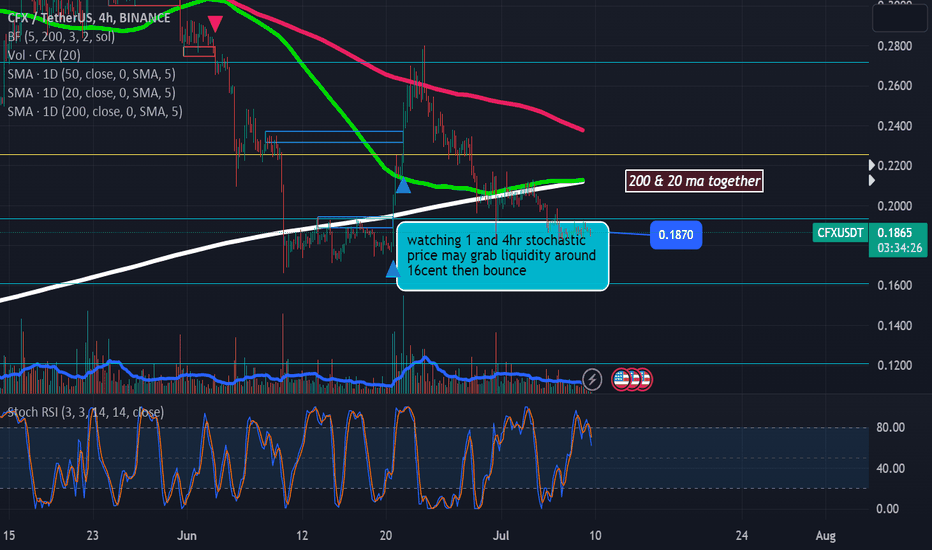Click the blue up triangle near 0.21
Screen dimensions: 932x550
[403, 186]
